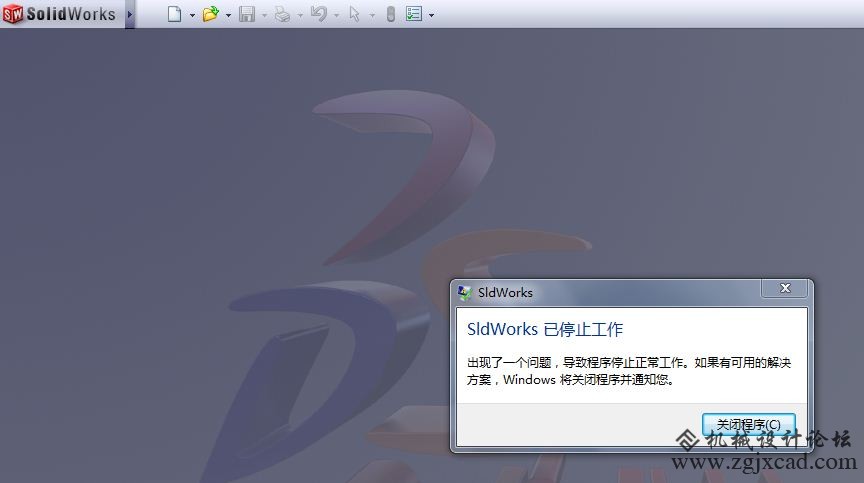Click the SldWorks dialog title text
Image resolution: width=864 pixels, height=483 pixels.
point(505,292)
